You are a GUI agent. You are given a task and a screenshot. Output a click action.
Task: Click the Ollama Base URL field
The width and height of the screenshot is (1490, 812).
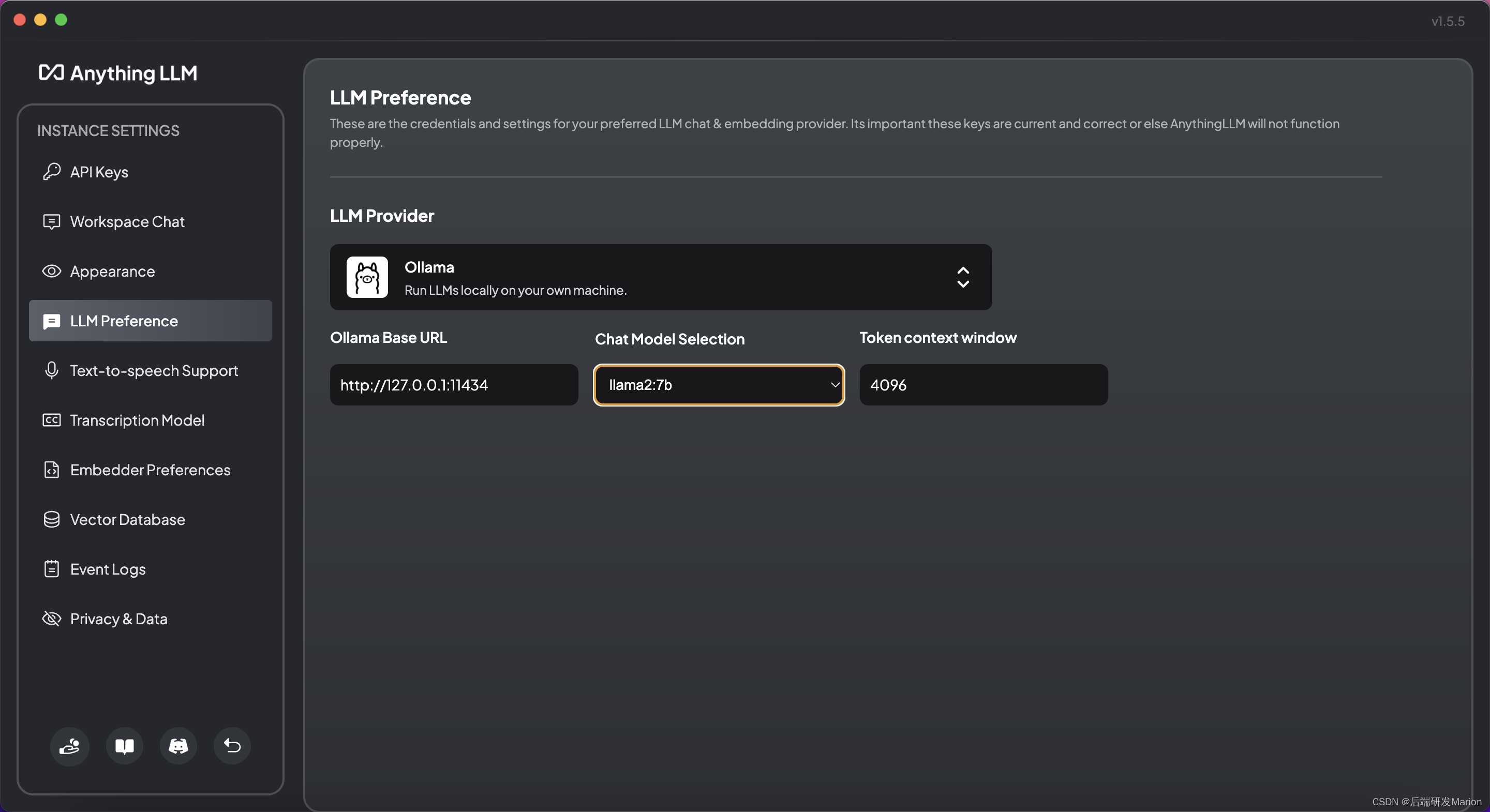click(454, 385)
